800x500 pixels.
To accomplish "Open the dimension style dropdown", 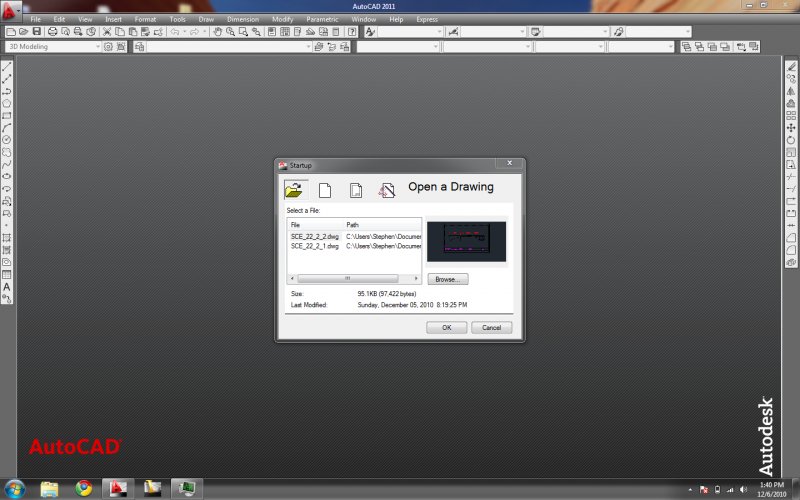I will pos(493,32).
